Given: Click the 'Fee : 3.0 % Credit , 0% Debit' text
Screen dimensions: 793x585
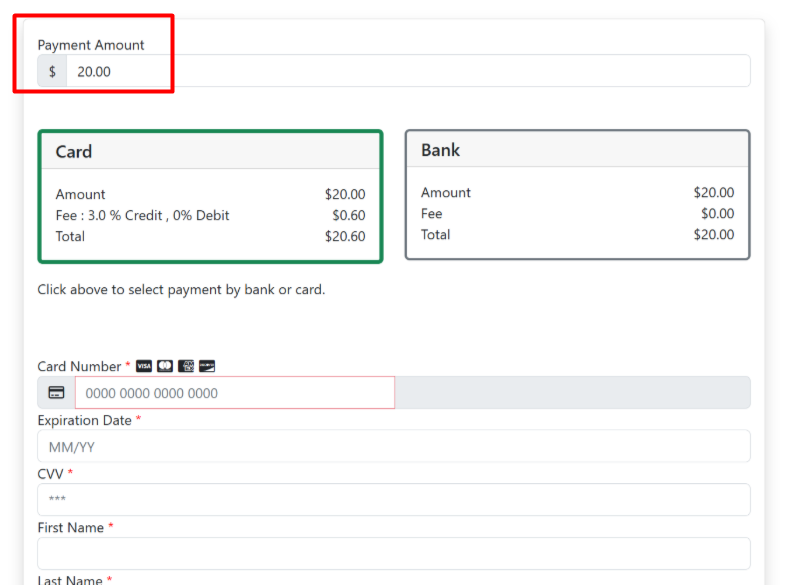Looking at the screenshot, I should click(143, 215).
